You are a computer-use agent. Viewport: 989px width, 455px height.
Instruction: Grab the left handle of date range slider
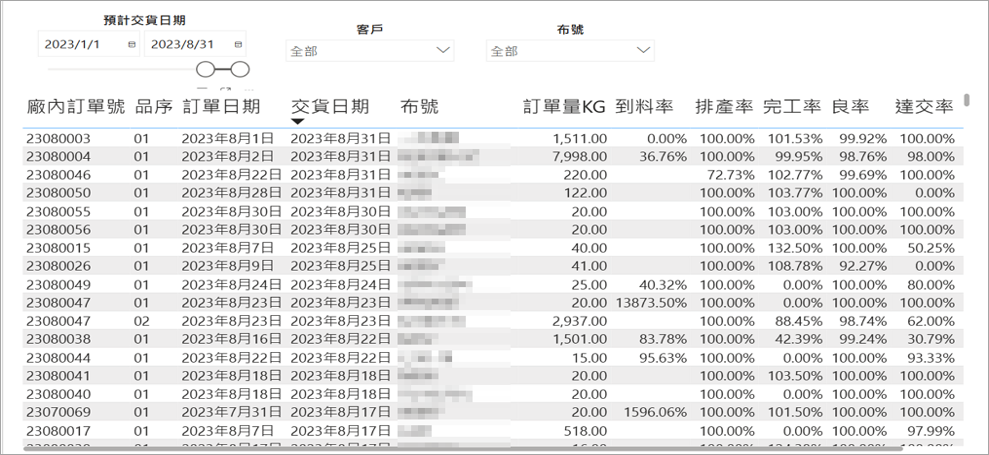(x=206, y=69)
